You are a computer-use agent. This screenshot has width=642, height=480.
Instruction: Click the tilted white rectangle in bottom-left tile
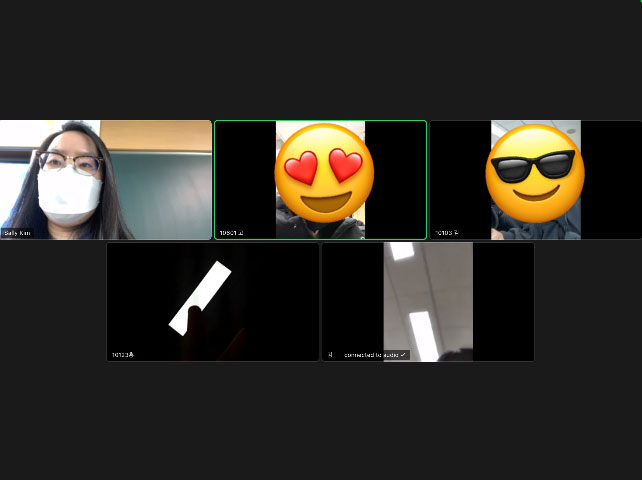200,298
